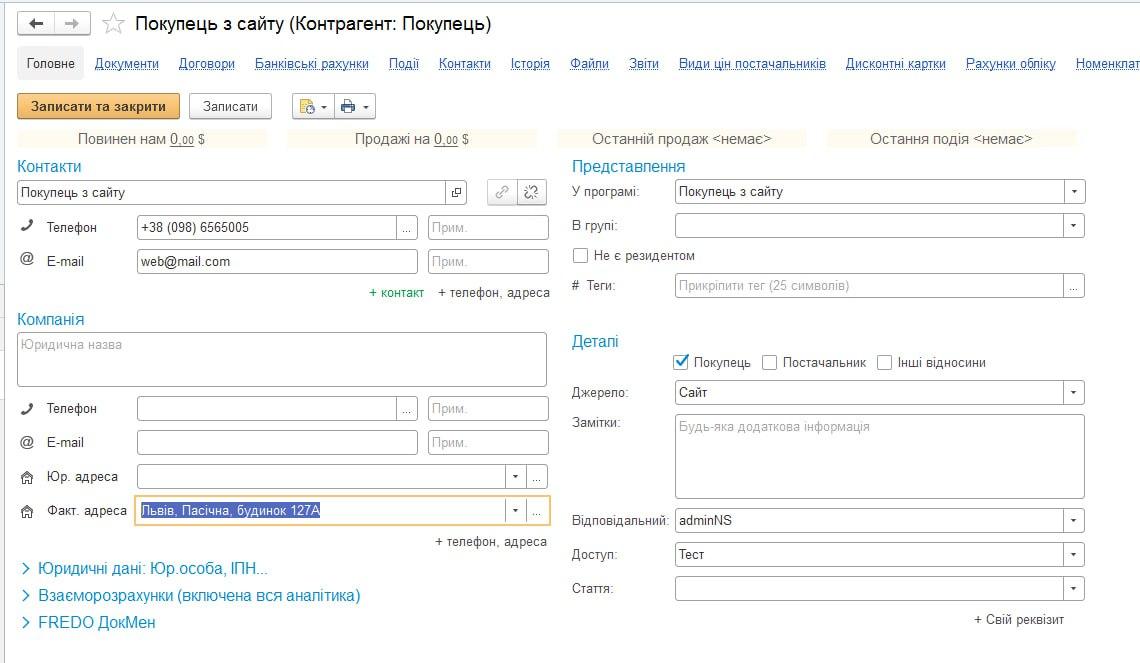Click the company E-mail input field

277,443
